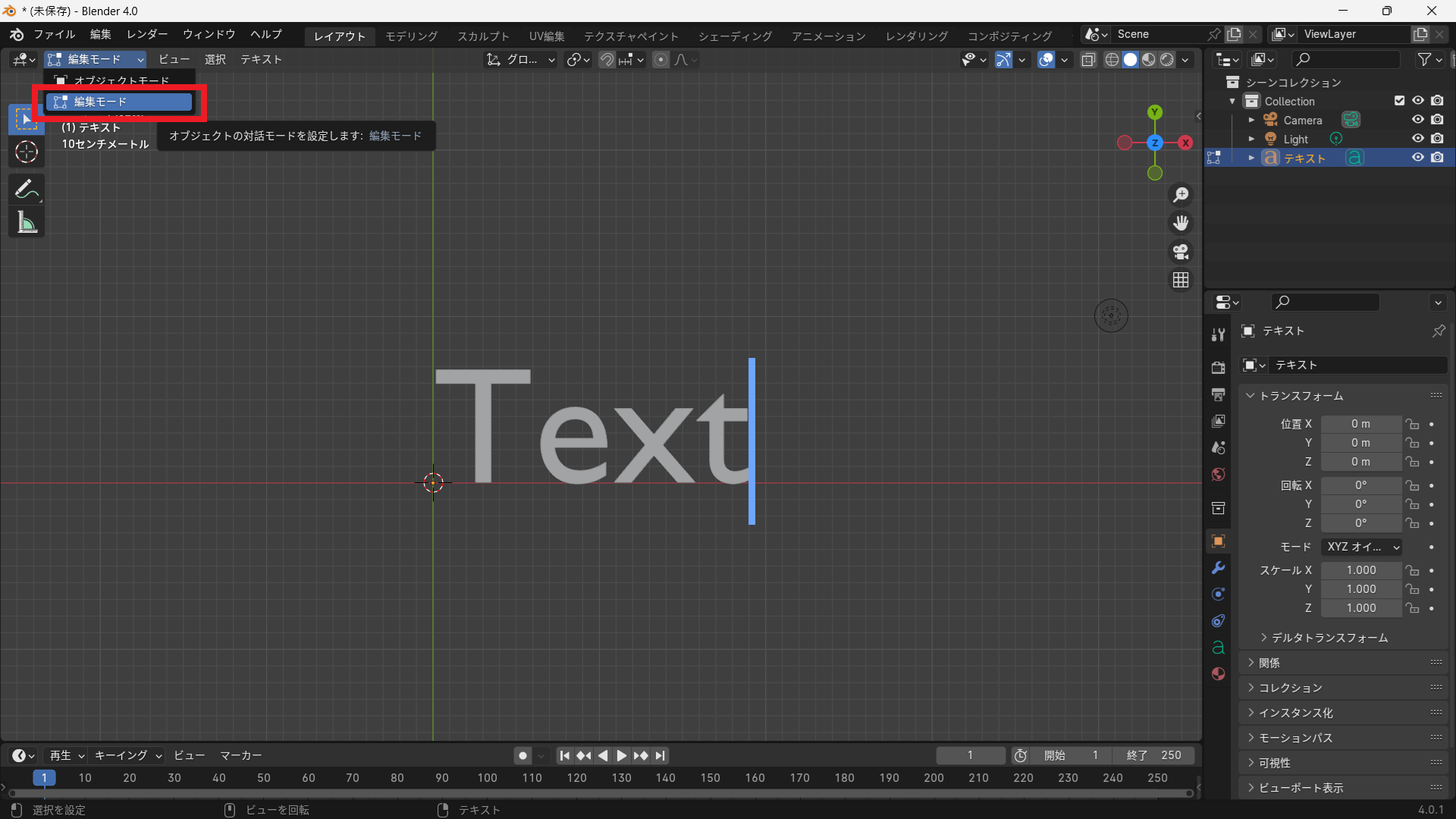Expand the デルタトランスフォーム panel
The width and height of the screenshot is (1456, 819).
1329,638
